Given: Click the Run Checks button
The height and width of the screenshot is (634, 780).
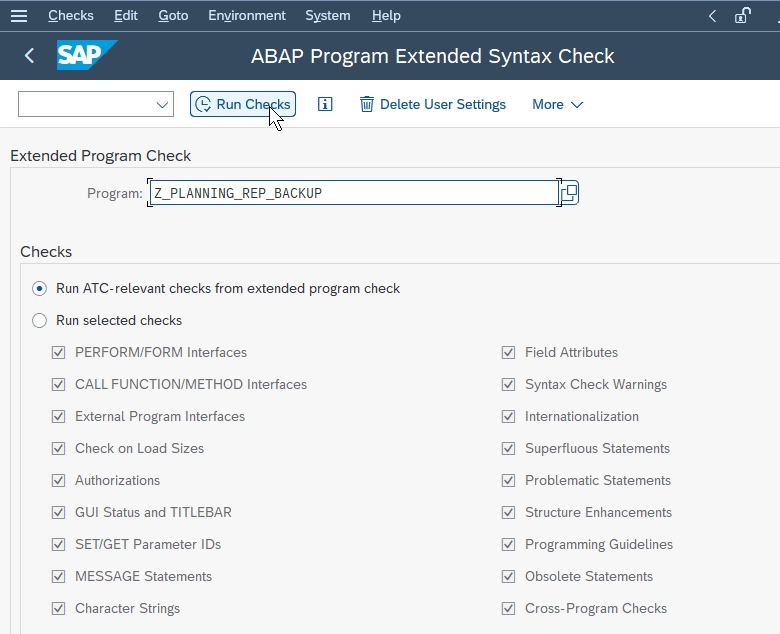Looking at the screenshot, I should tap(243, 104).
